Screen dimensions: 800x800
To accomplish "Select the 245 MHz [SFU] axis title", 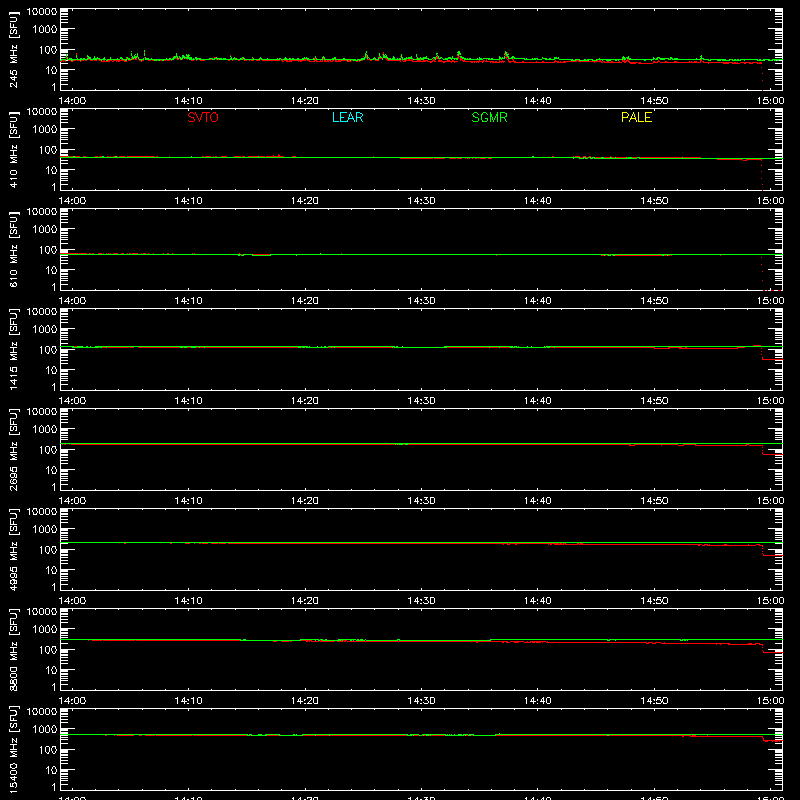I will (14, 49).
